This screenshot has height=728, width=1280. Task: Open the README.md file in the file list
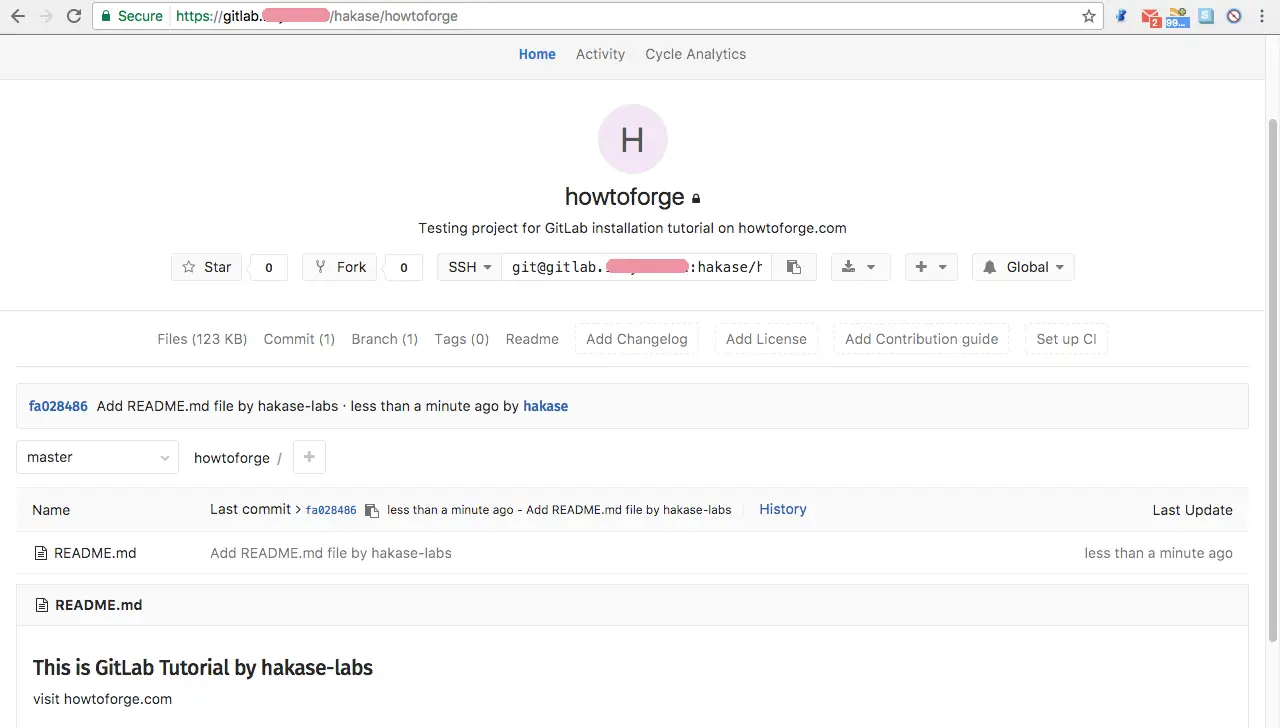tap(95, 553)
